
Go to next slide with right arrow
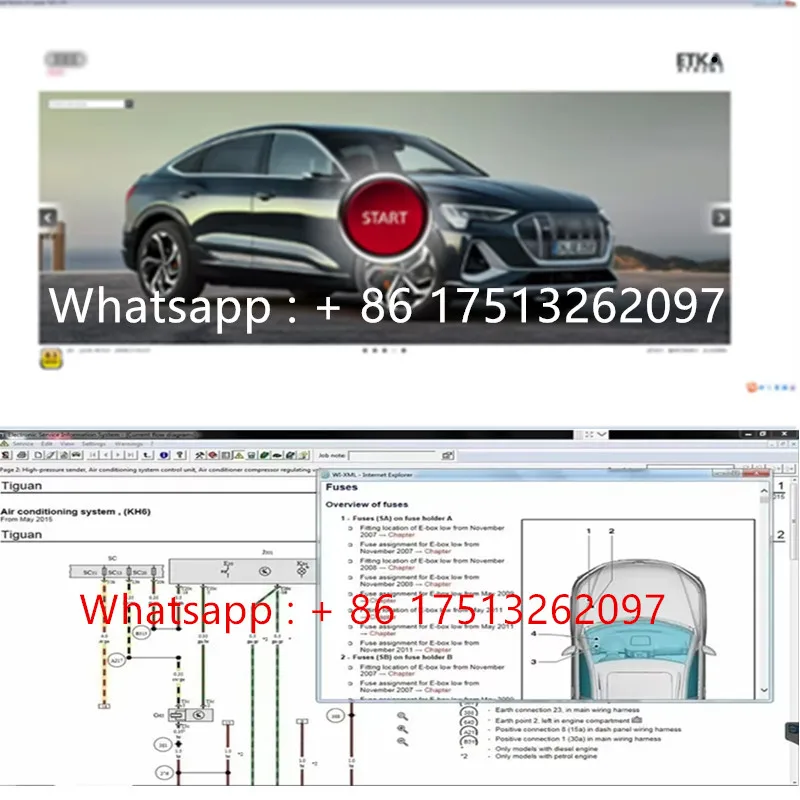(721, 218)
